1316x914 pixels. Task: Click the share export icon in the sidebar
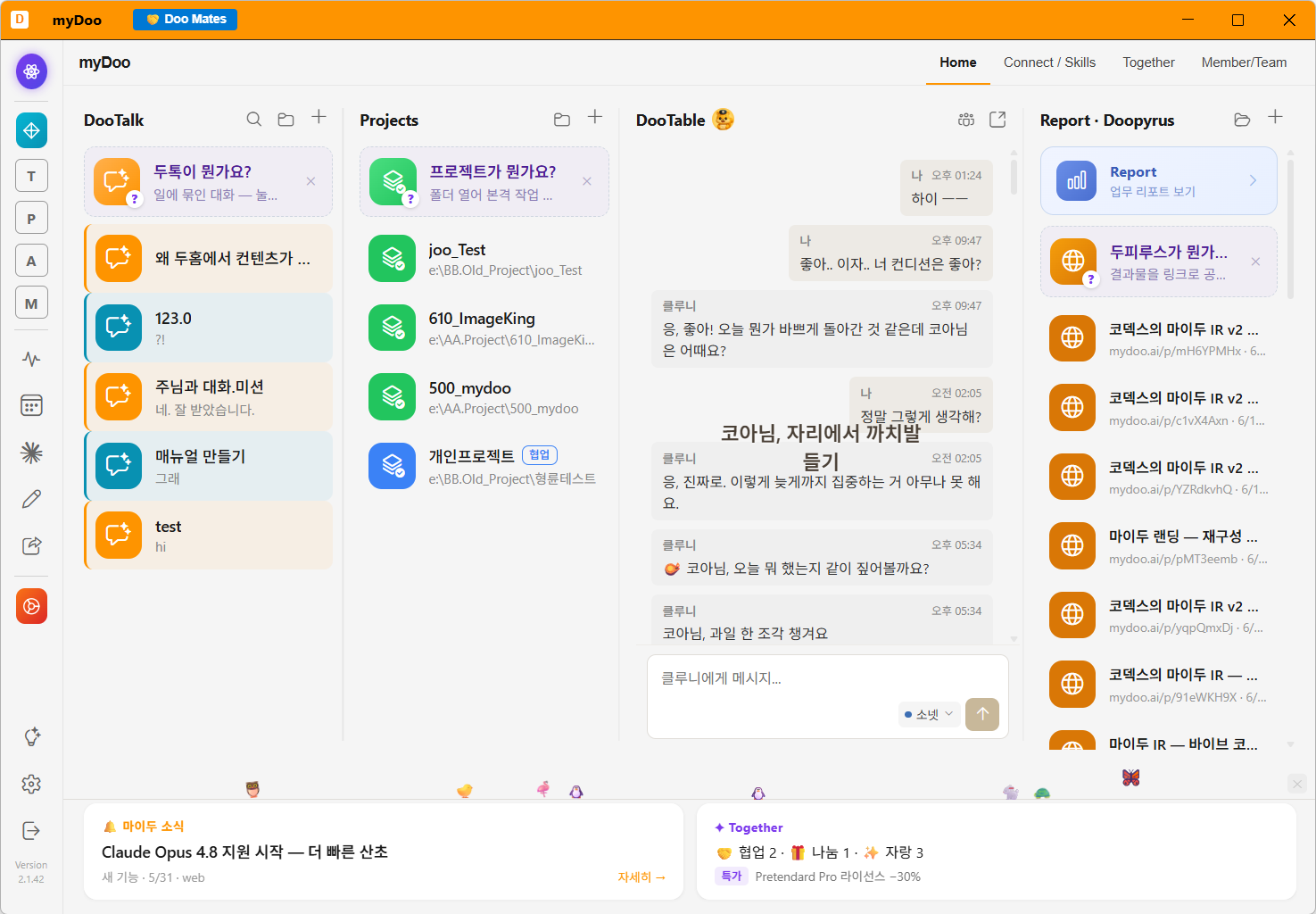pos(31,545)
